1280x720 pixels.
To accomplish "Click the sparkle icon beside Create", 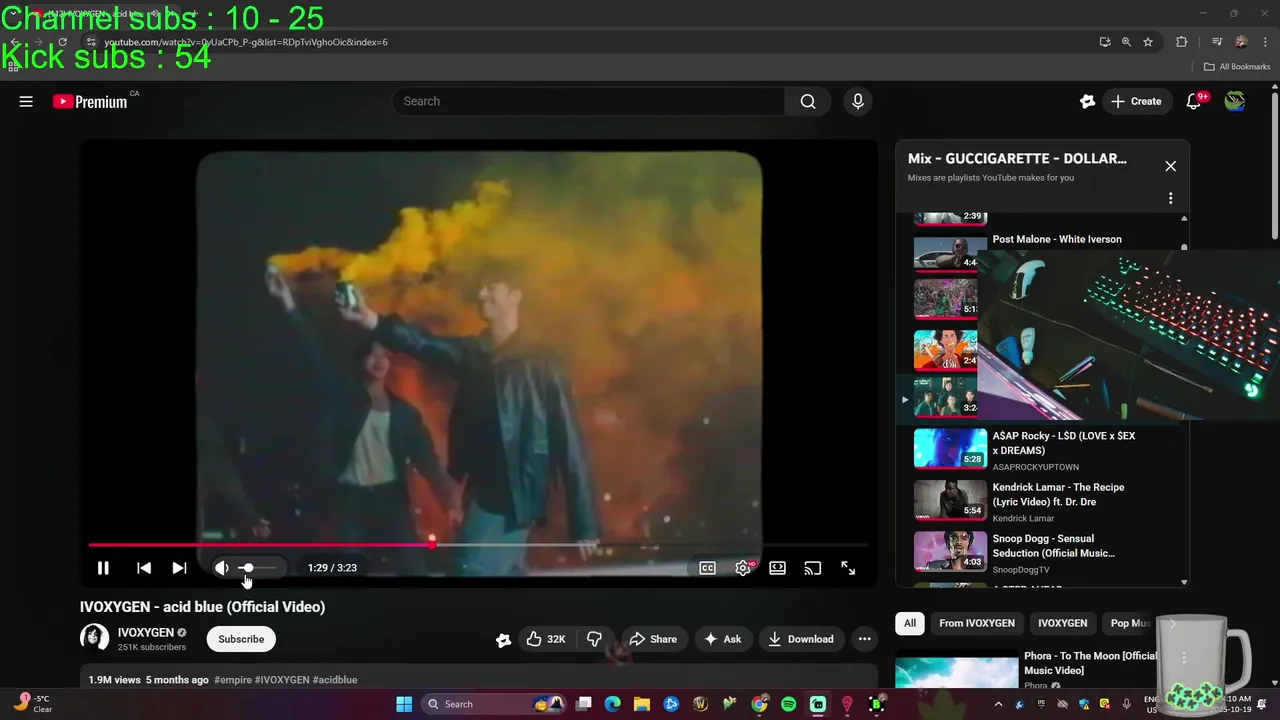I will 1087,101.
